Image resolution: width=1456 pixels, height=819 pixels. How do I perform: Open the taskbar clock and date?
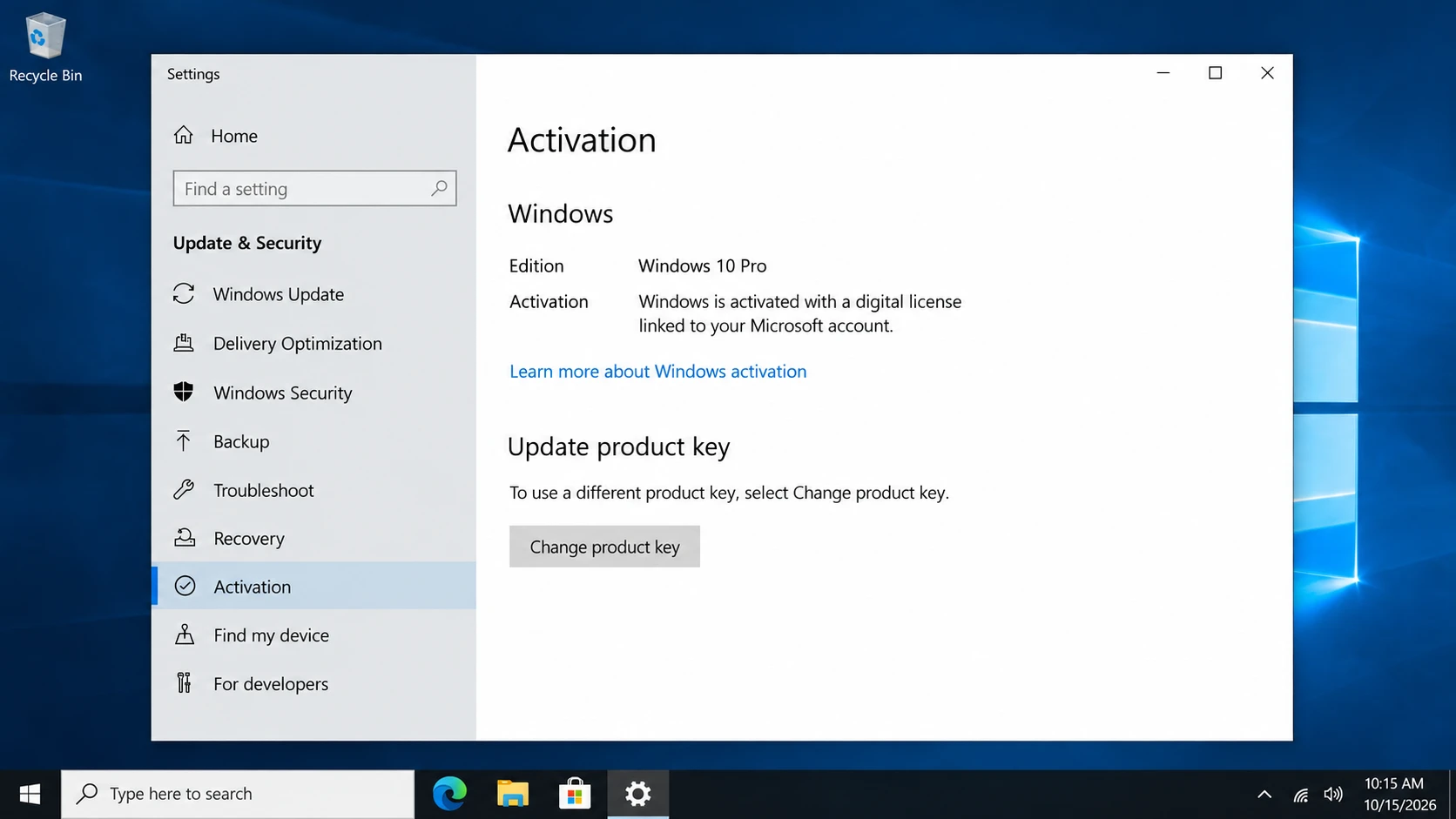point(1399,794)
